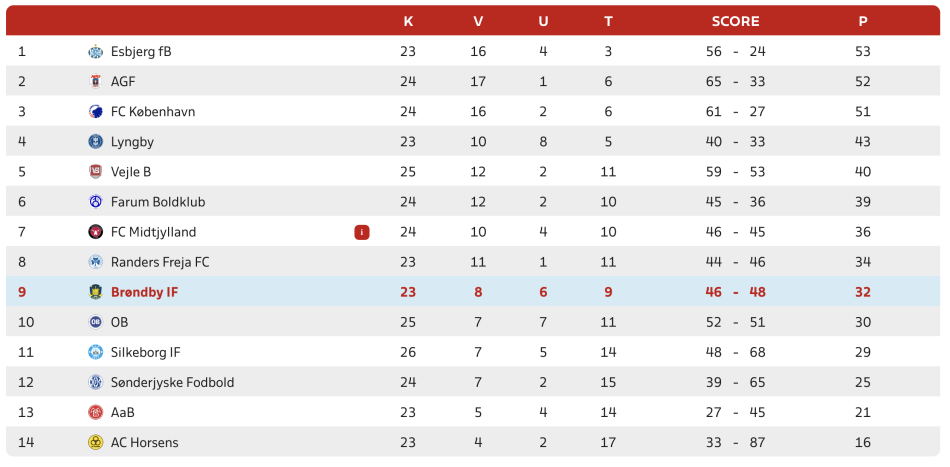This screenshot has height=467, width=950.
Task: Click the V wins column header
Action: (478, 21)
